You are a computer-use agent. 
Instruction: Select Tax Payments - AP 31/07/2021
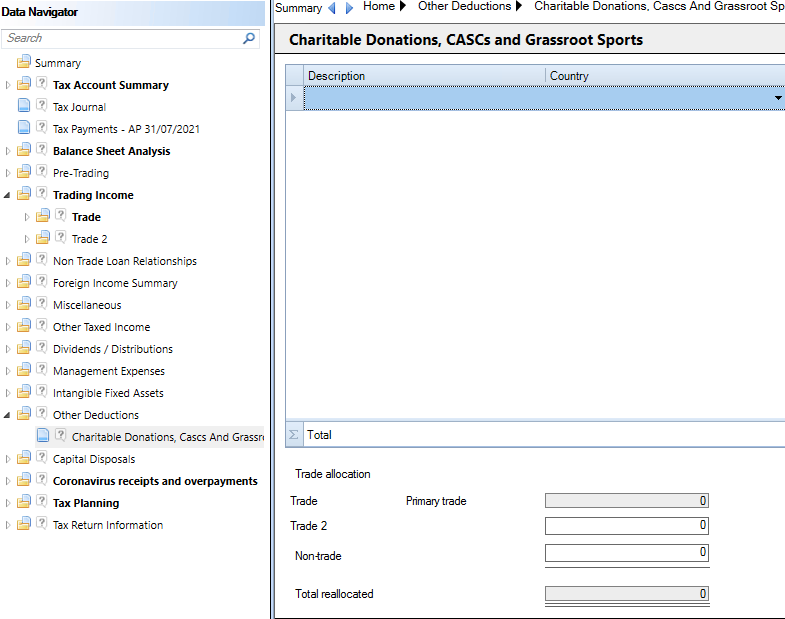[126, 129]
